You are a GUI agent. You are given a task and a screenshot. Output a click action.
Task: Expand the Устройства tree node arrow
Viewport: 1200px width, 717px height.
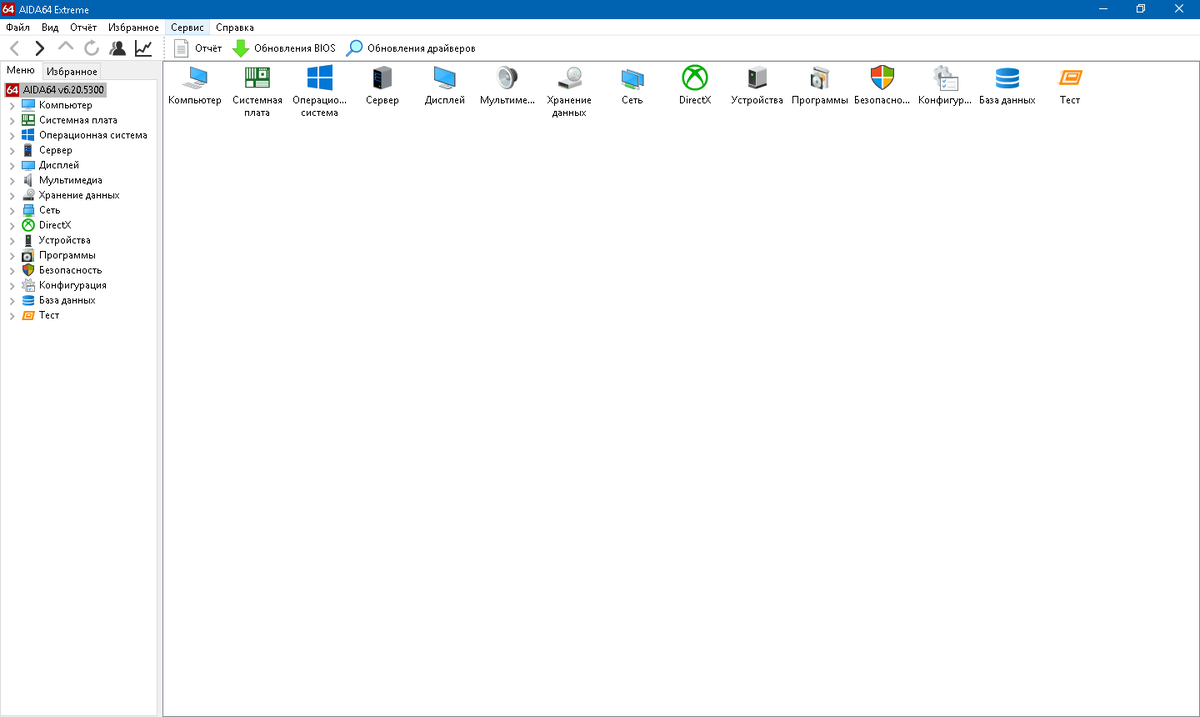pyautogui.click(x=12, y=240)
